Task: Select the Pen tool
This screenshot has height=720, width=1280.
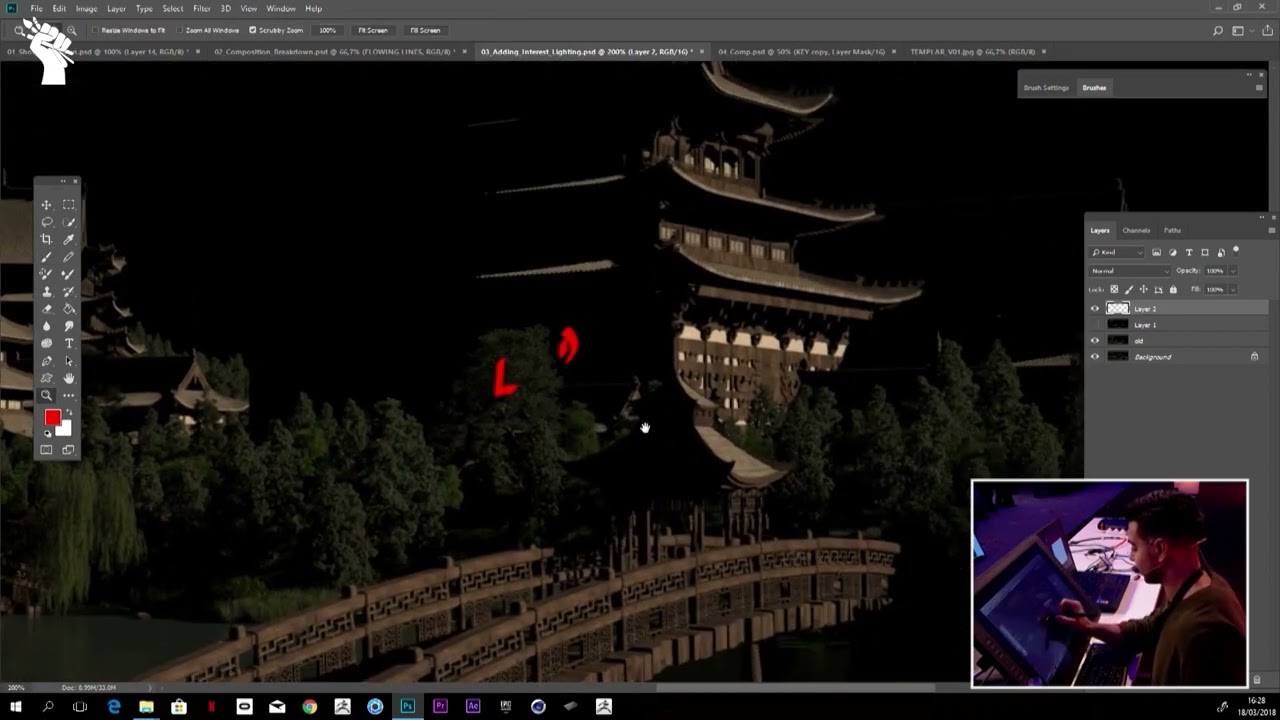Action: [46, 360]
